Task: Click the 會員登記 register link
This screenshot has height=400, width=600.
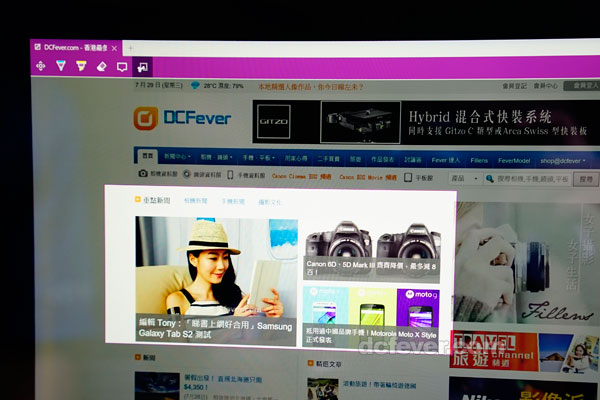Action: coord(514,86)
